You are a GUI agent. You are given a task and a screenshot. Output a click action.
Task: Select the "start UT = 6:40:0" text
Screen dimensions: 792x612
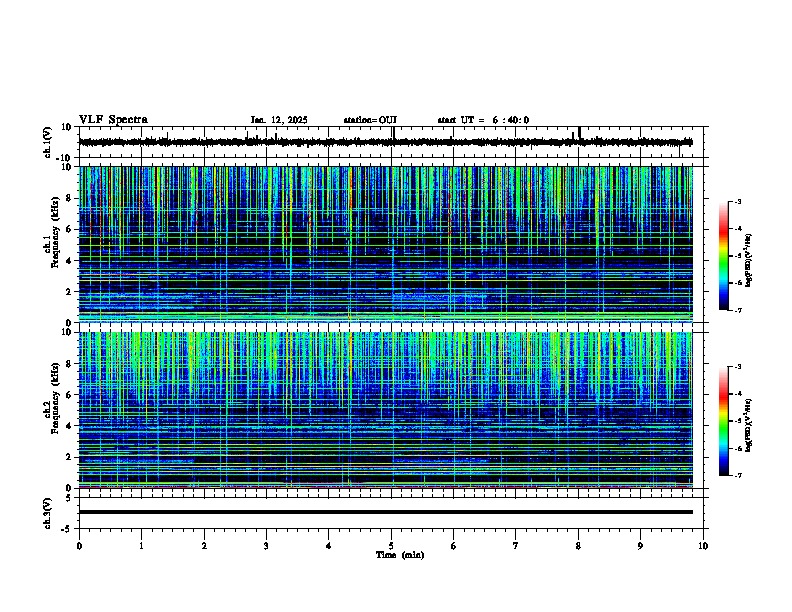(483, 120)
